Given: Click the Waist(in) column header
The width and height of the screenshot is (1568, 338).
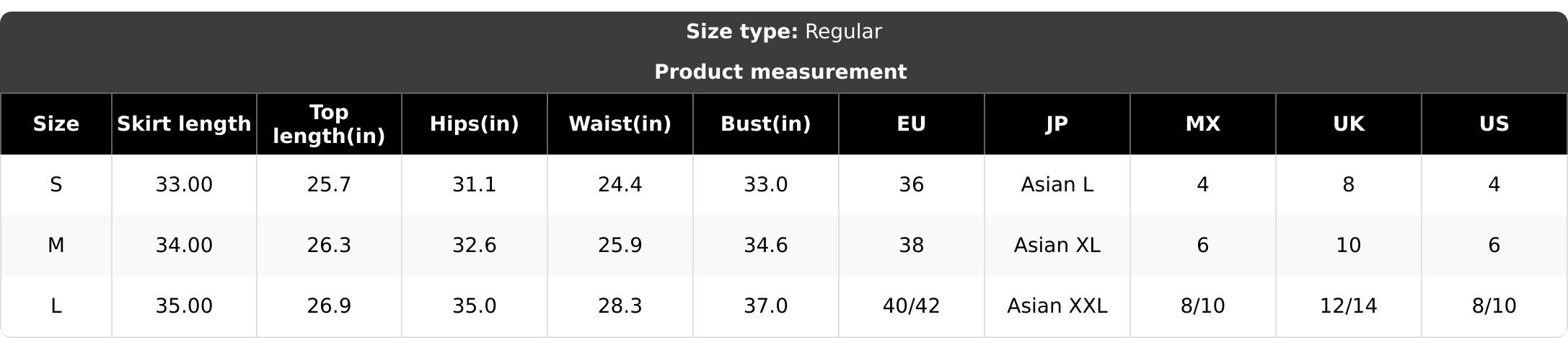Looking at the screenshot, I should click(x=620, y=124).
